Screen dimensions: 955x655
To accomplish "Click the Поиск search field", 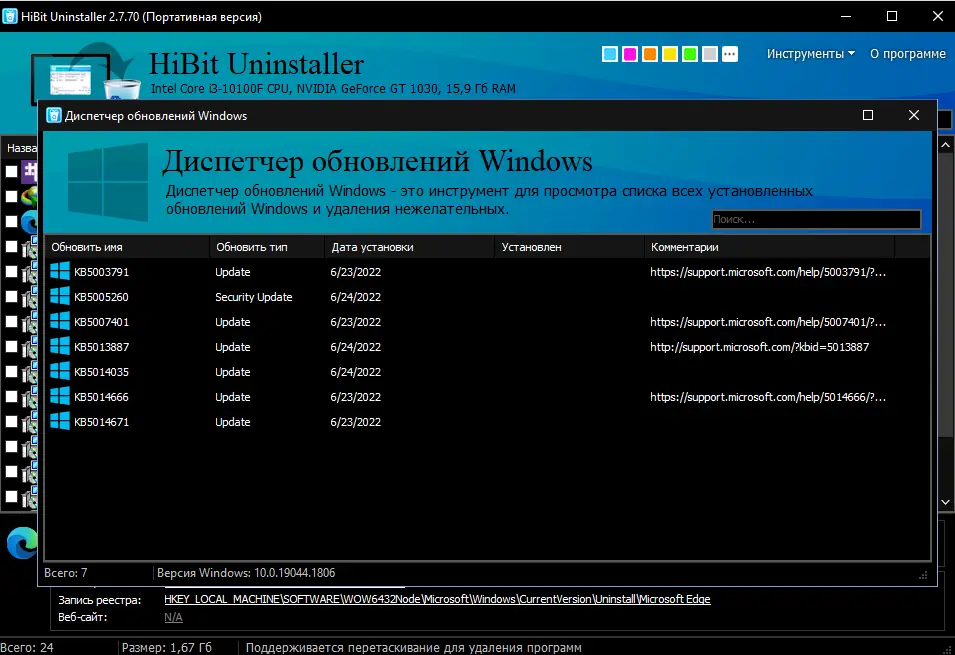I will pyautogui.click(x=816, y=219).
